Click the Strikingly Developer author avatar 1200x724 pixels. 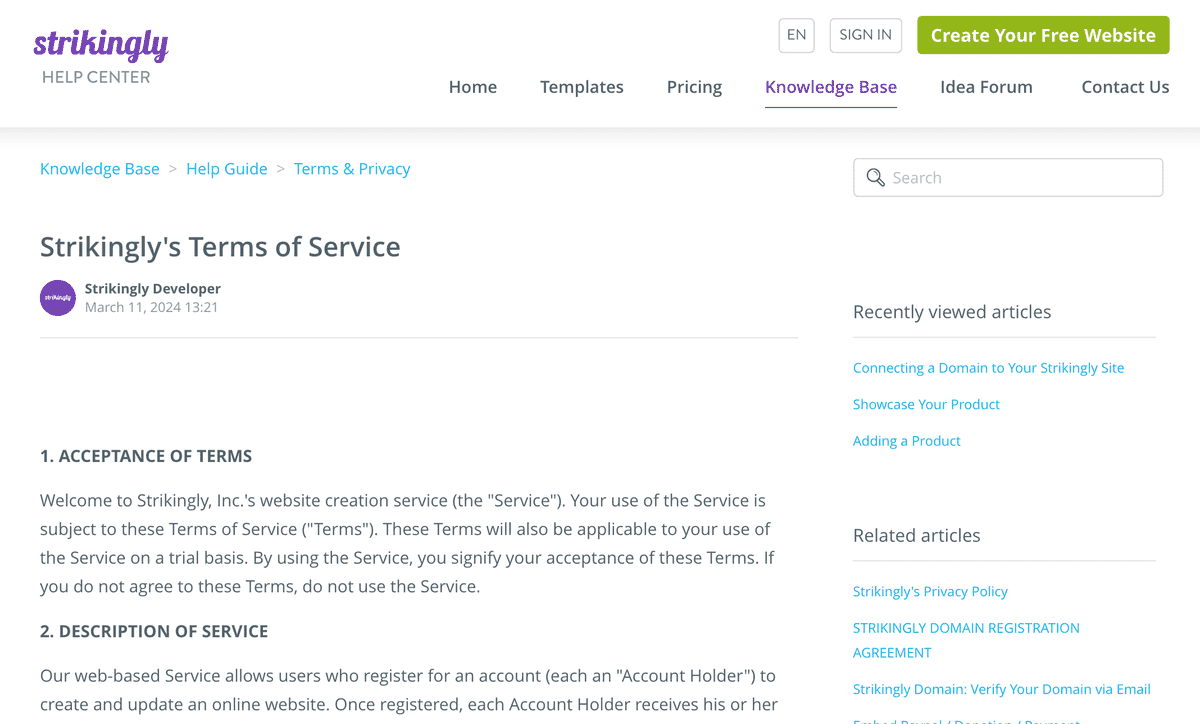(58, 298)
